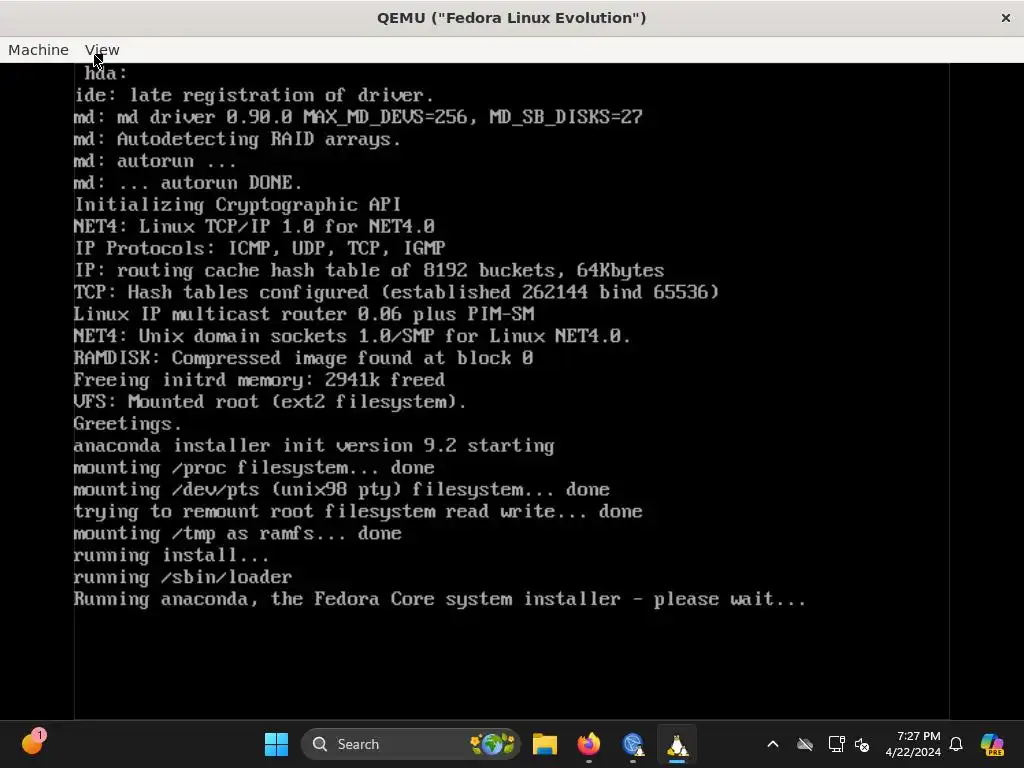Click the line 'running /sbin/loader'
The image size is (1024, 768).
182,577
